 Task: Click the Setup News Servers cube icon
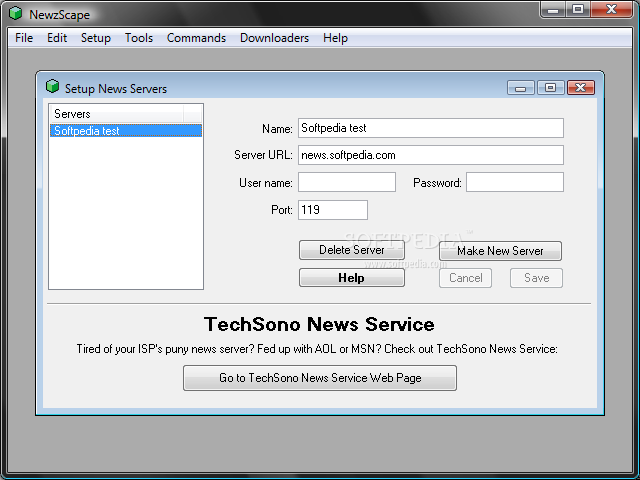coord(53,86)
